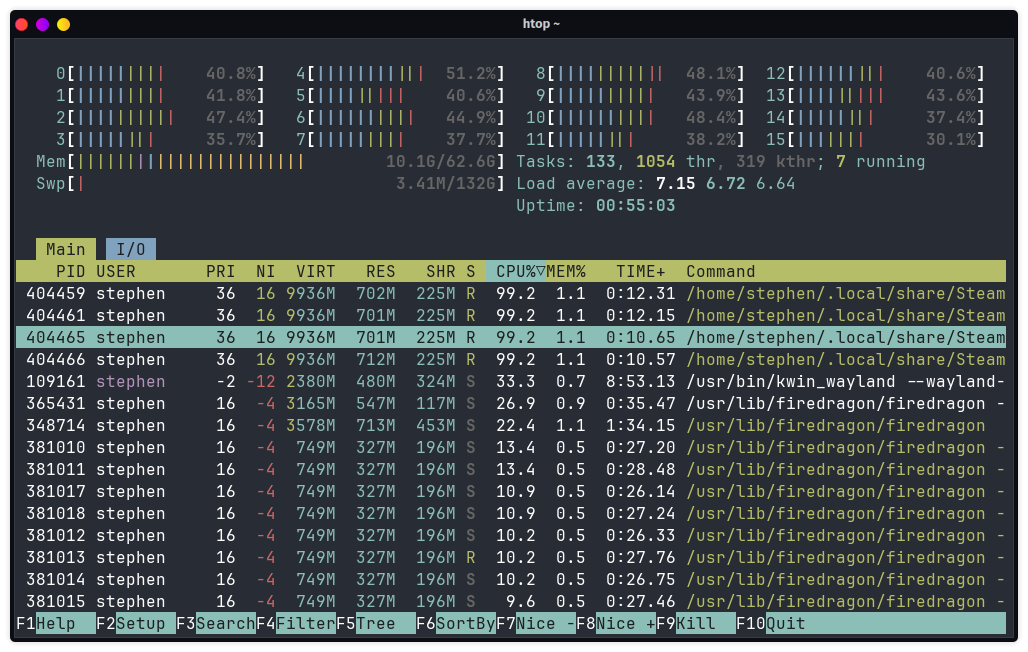The height and width of the screenshot is (652, 1028).
Task: Select process row with PID 404466
Action: [x=511, y=359]
